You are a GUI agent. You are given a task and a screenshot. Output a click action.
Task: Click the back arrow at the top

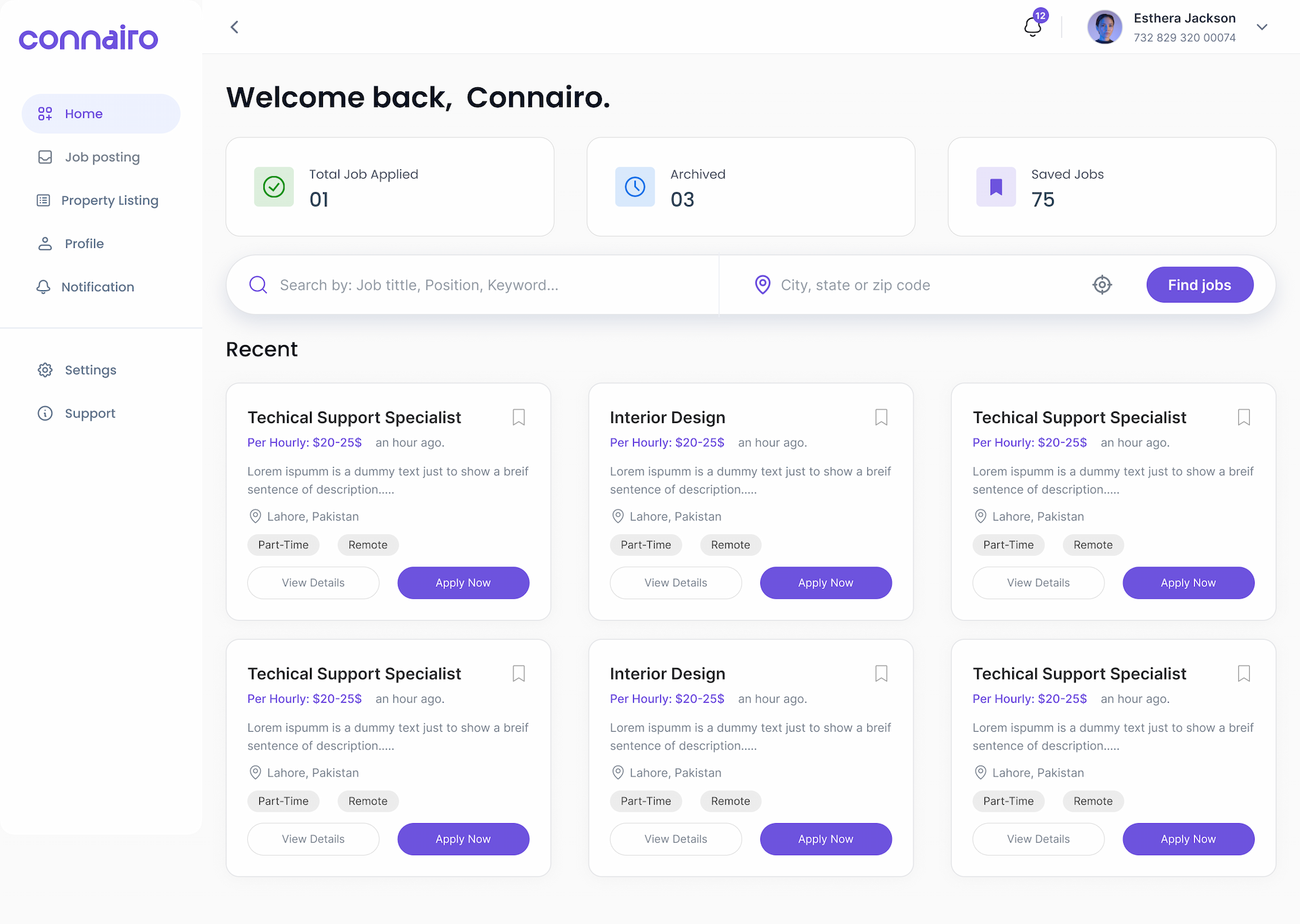234,27
